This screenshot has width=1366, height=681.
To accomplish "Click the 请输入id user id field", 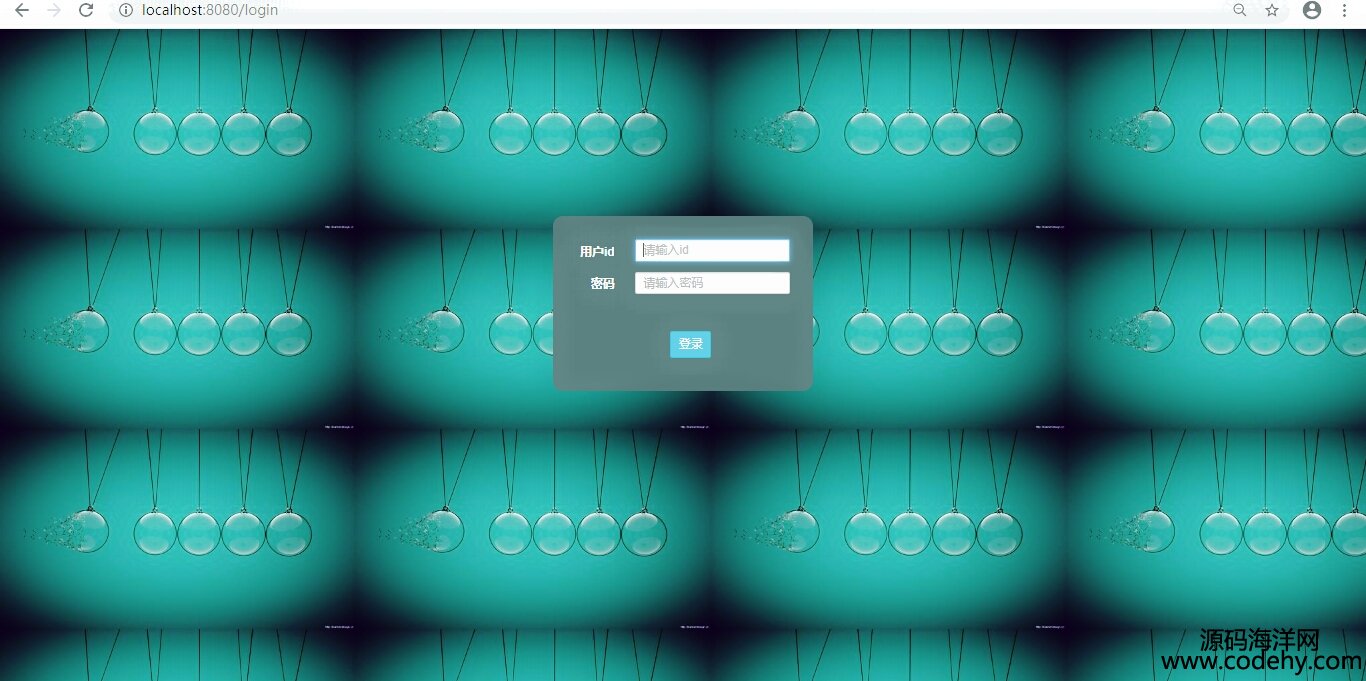I will click(x=712, y=250).
